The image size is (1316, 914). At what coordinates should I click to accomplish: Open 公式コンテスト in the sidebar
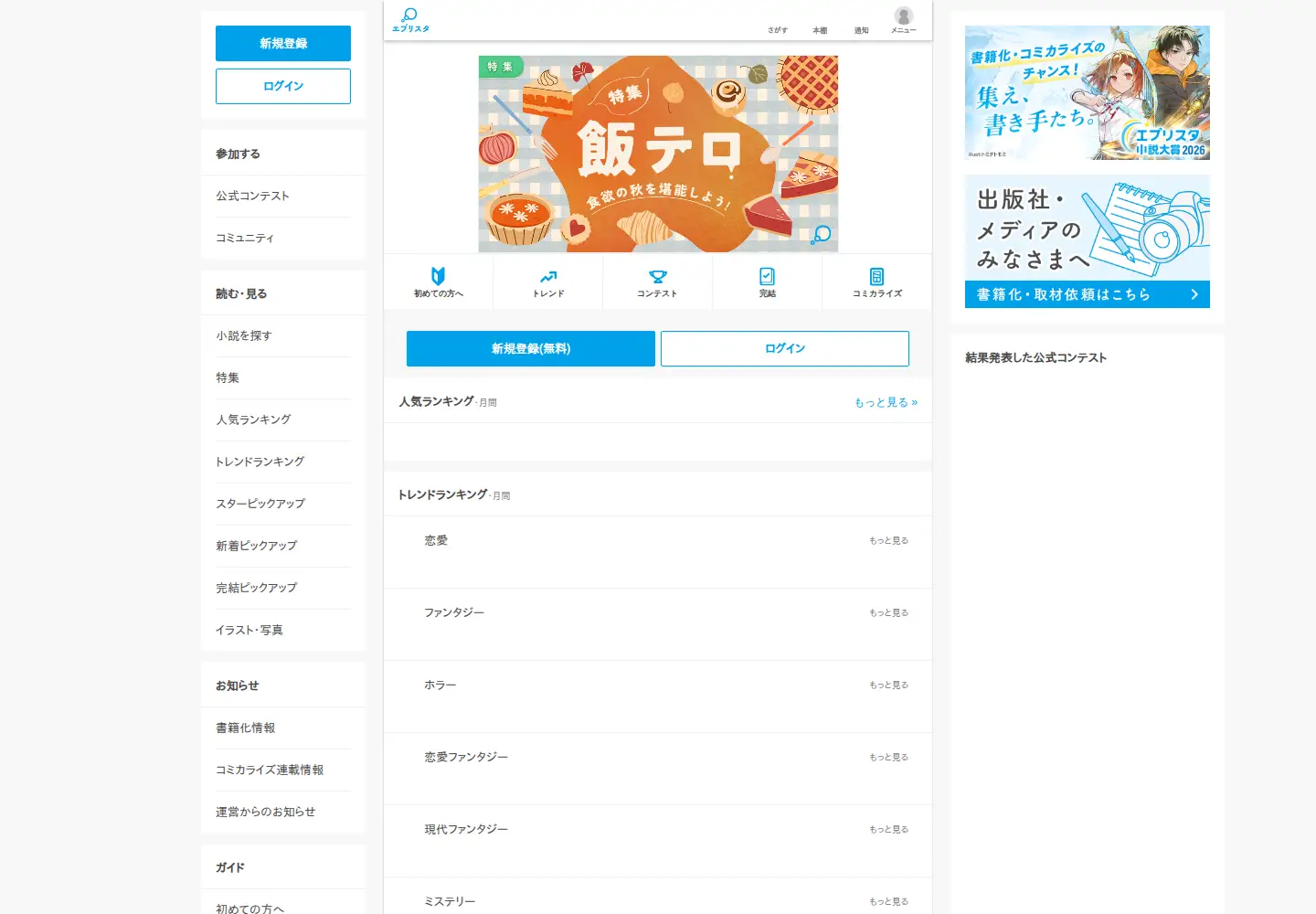pos(283,196)
